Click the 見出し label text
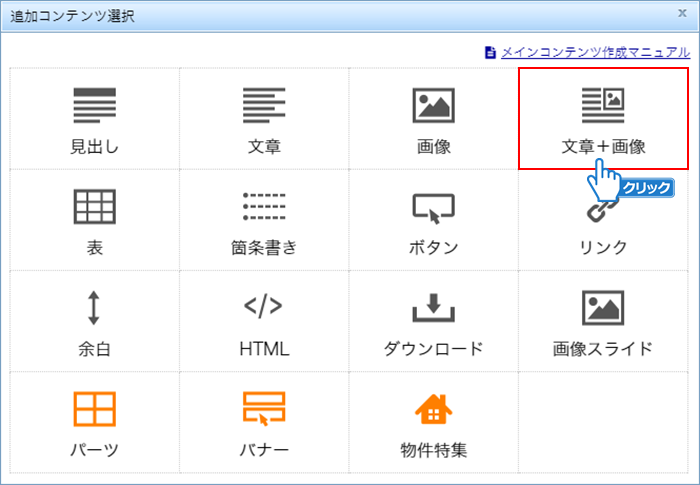The width and height of the screenshot is (700, 485). (95, 146)
